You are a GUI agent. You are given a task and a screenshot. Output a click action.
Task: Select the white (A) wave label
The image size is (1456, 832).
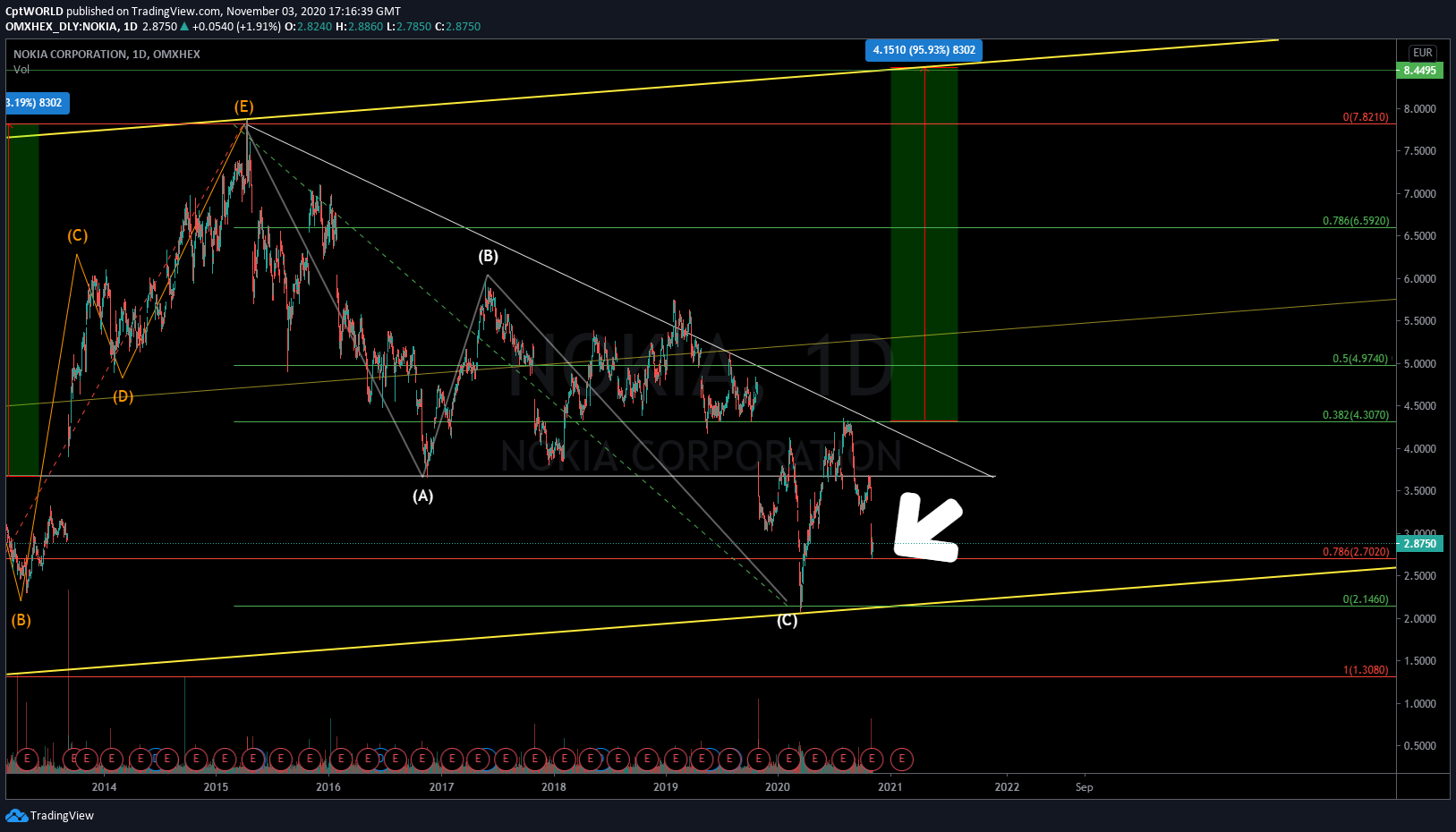click(x=422, y=496)
